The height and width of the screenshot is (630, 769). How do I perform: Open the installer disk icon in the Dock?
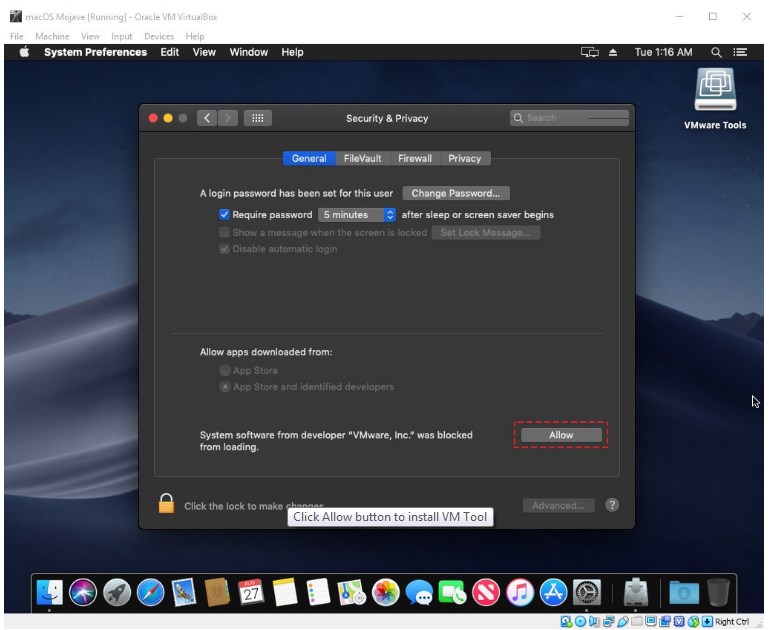pyautogui.click(x=636, y=592)
